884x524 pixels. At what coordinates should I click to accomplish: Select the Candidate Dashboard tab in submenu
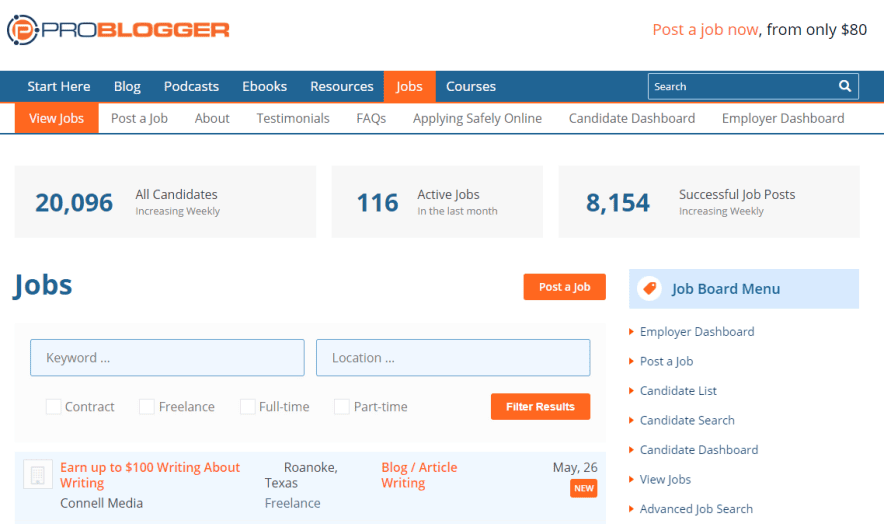coord(632,118)
